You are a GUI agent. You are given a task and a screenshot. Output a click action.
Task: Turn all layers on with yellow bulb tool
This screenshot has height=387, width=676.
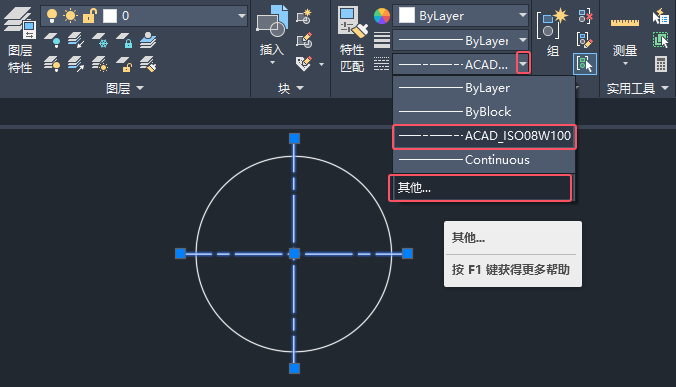pyautogui.click(x=52, y=64)
